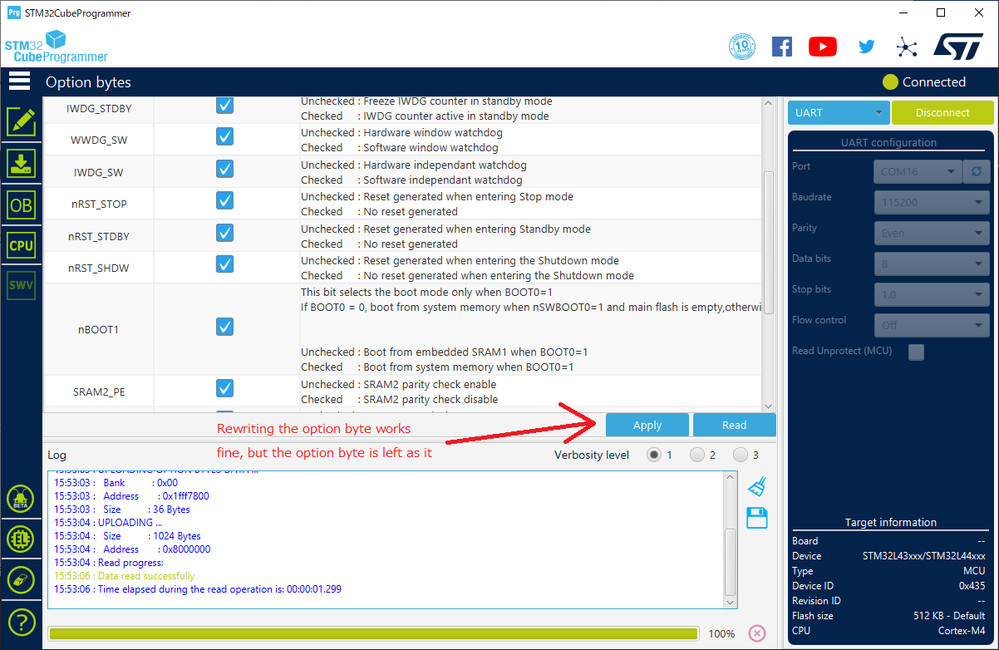Click the log scroll down arrow
This screenshot has height=650, width=999.
(730, 602)
